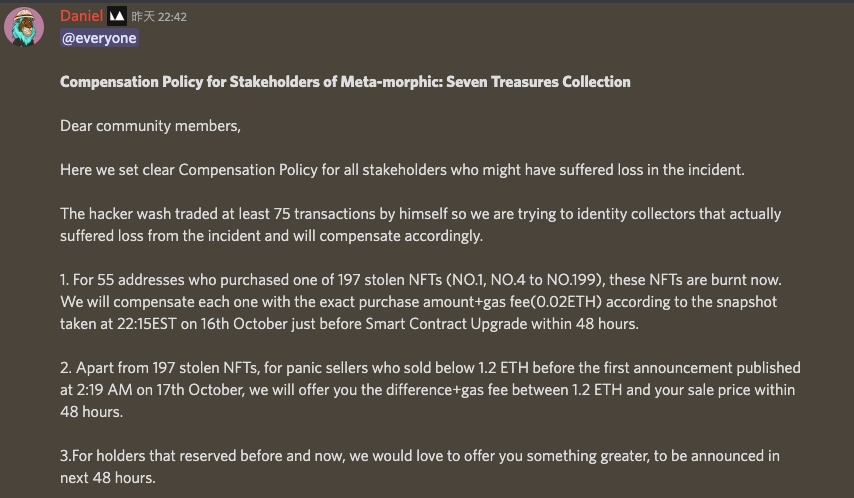The width and height of the screenshot is (854, 498).
Task: Click the "Dear community members," greeting line
Action: point(150,126)
